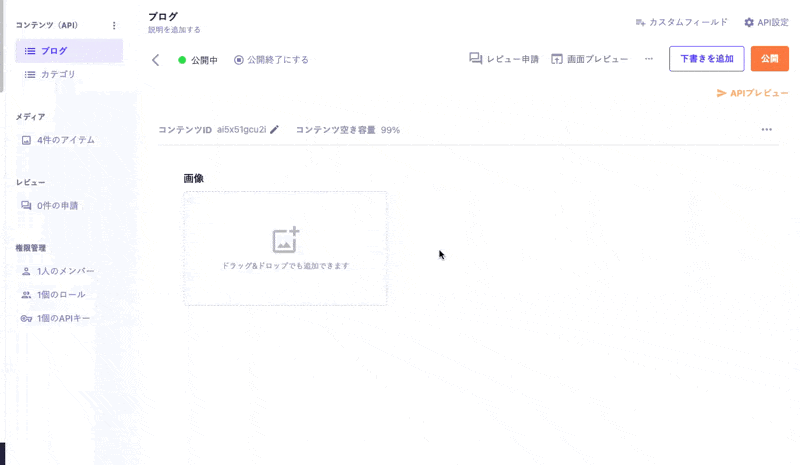This screenshot has width=800, height=465.
Task: Click the review chat icon next to 0件の申請
Action: click(26, 205)
